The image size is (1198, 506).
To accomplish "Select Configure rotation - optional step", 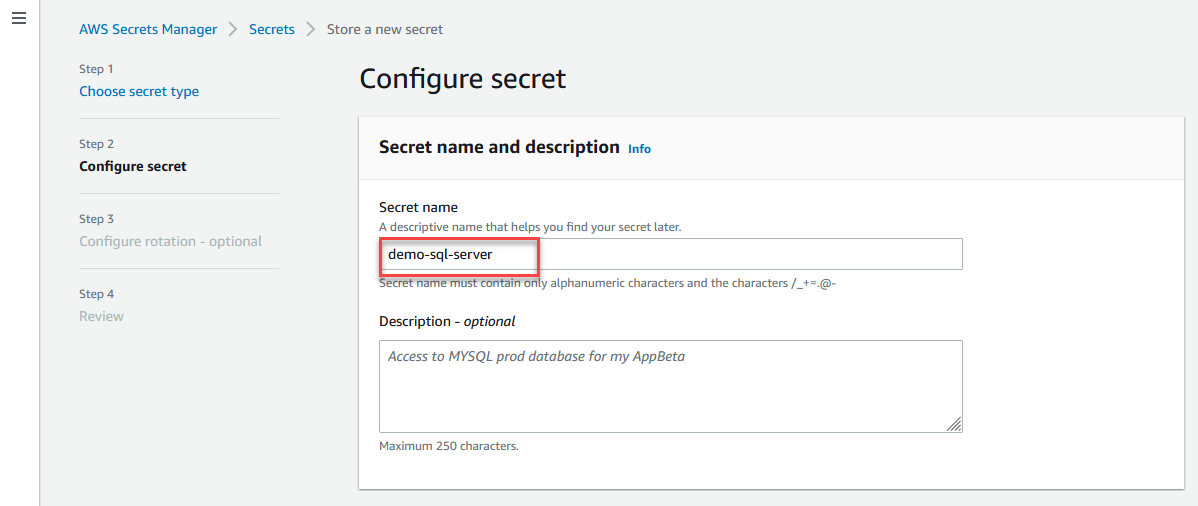I will click(170, 242).
